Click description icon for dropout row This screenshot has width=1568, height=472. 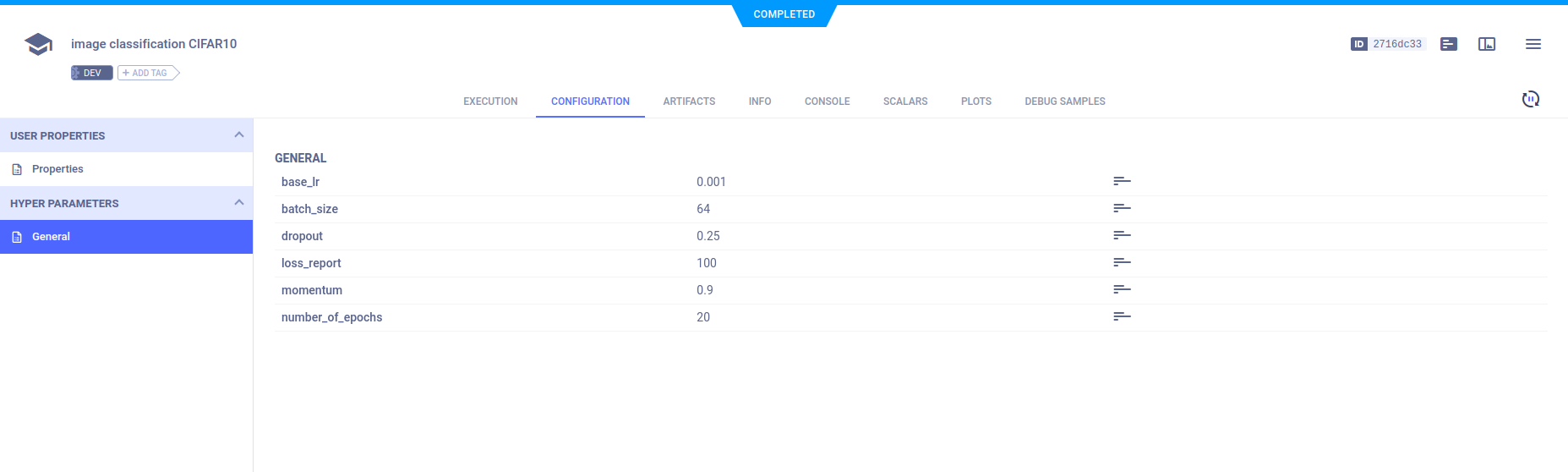tap(1122, 235)
